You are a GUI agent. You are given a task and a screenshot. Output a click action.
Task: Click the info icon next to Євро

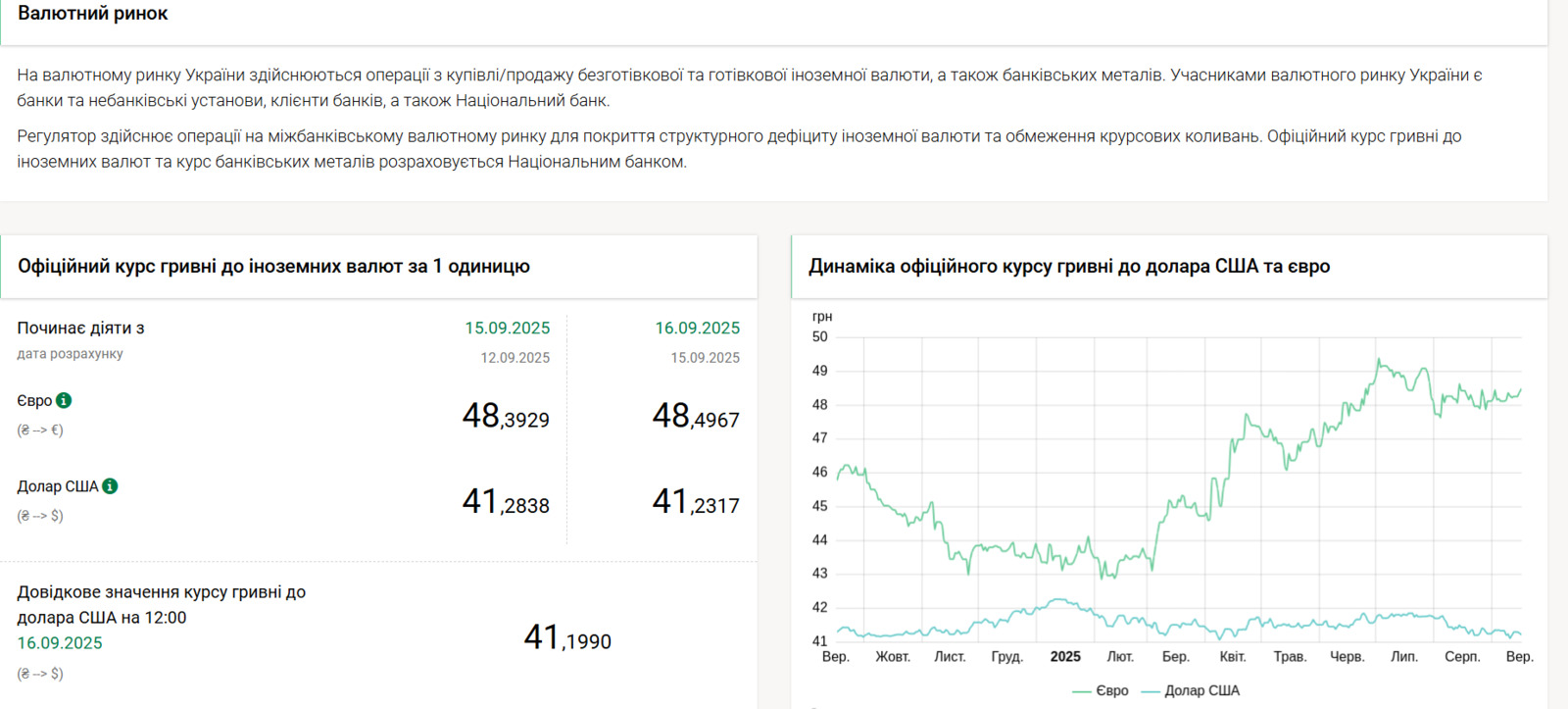pos(64,400)
